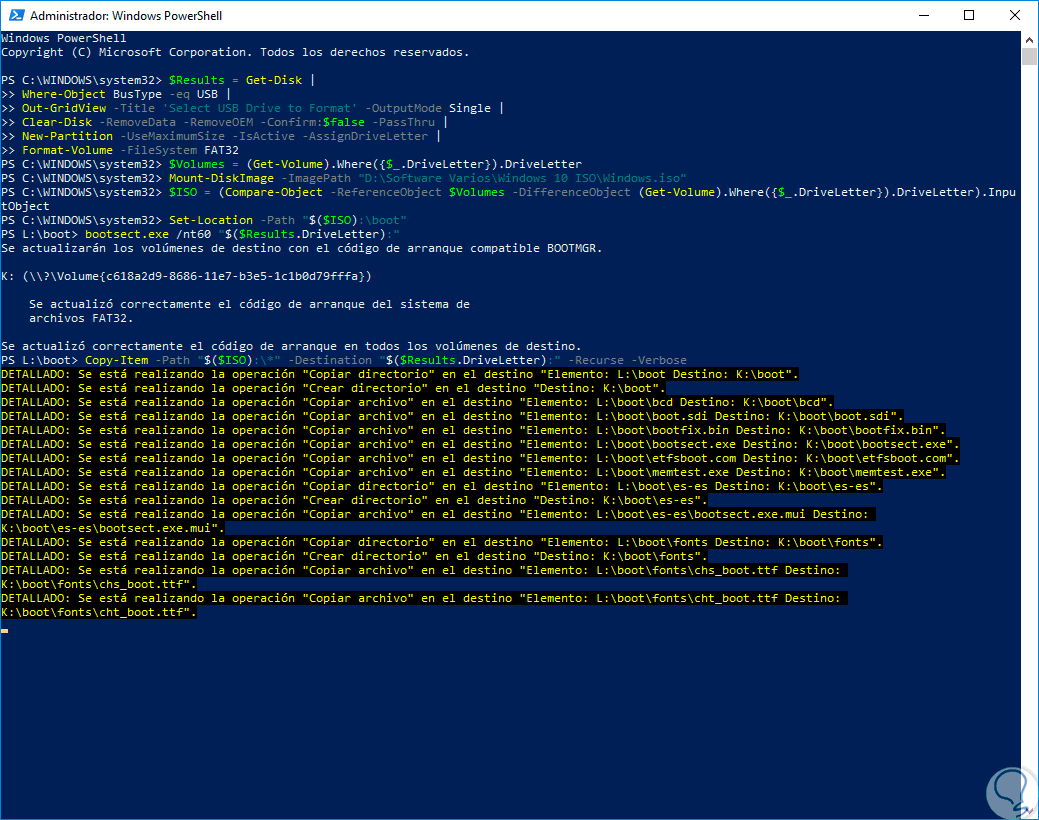Screen dimensions: 1039x820
Task: Minimize the PowerShell window
Action: pos(924,15)
